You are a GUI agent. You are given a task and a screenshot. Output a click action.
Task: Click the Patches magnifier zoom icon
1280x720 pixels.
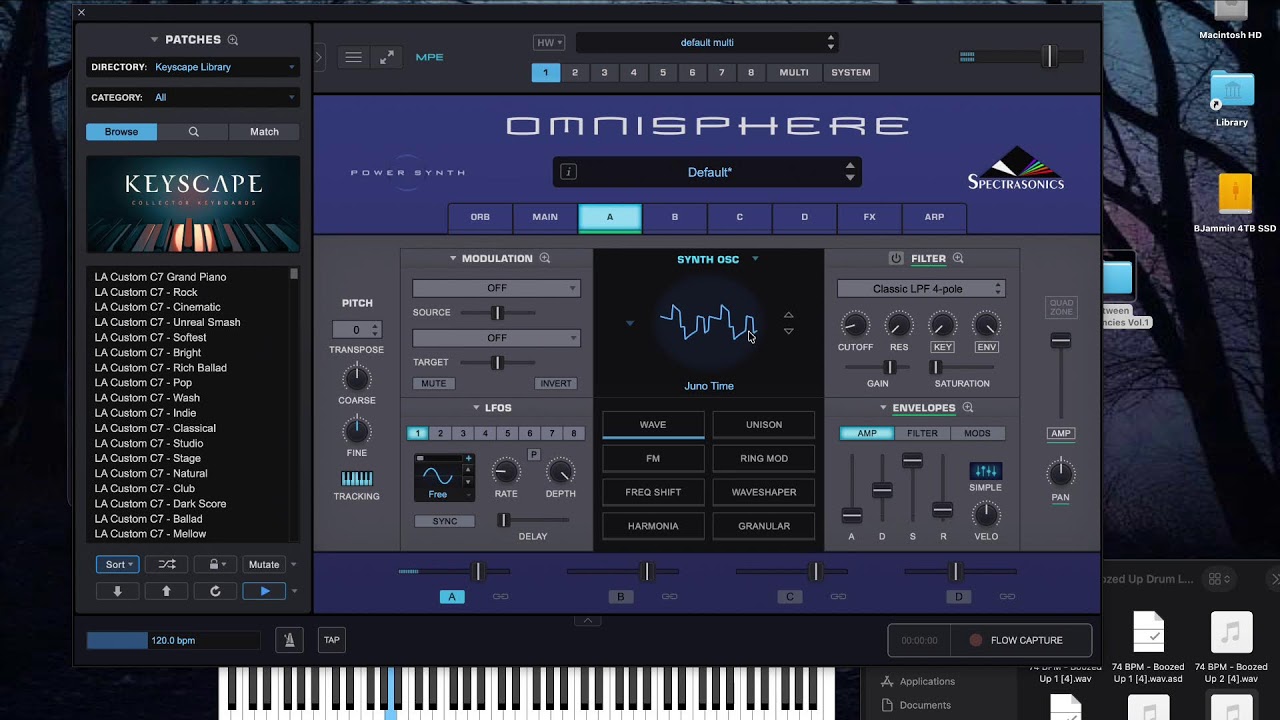(x=233, y=40)
